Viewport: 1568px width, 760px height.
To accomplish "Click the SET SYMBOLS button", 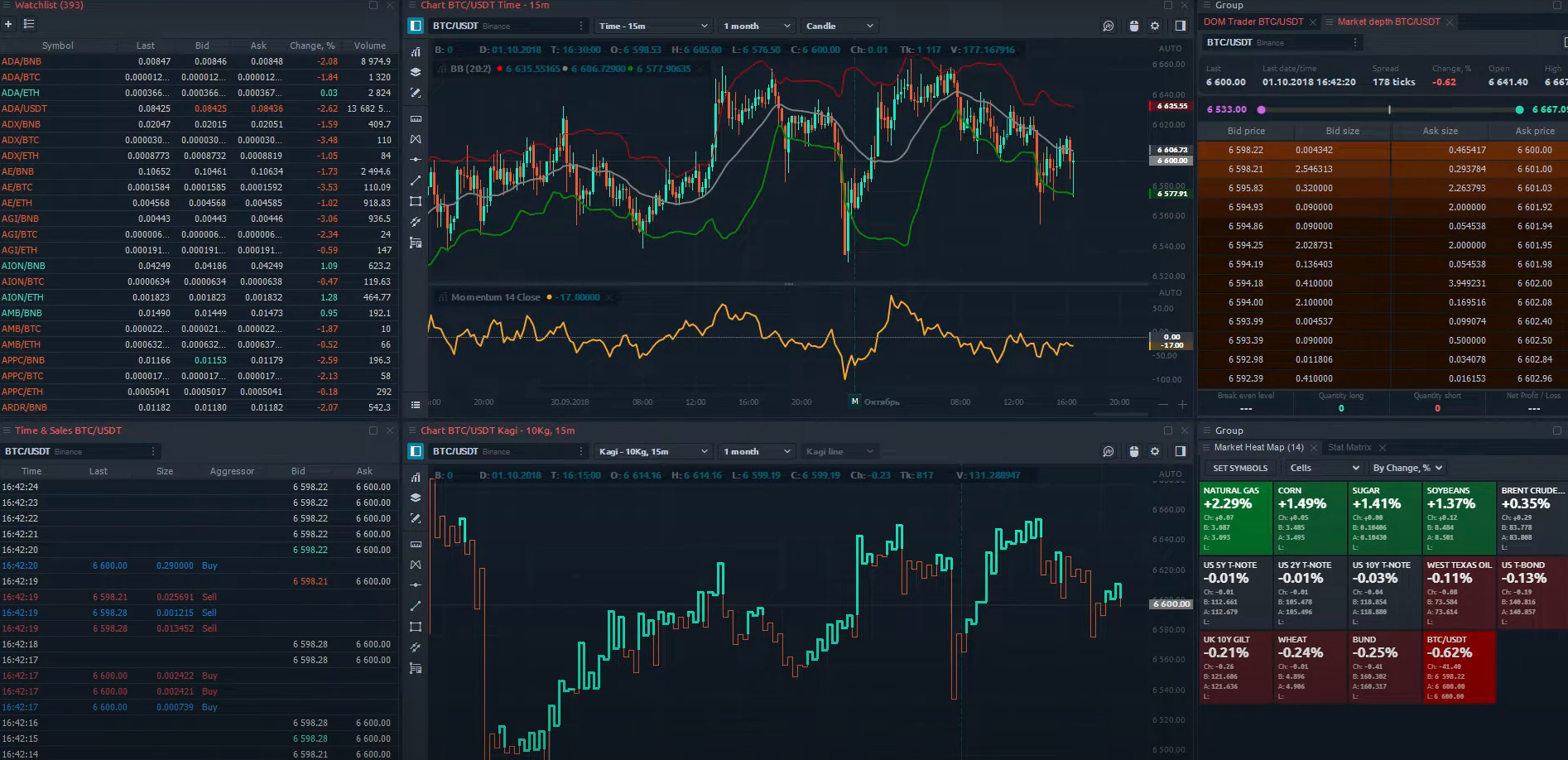I will click(x=1239, y=468).
